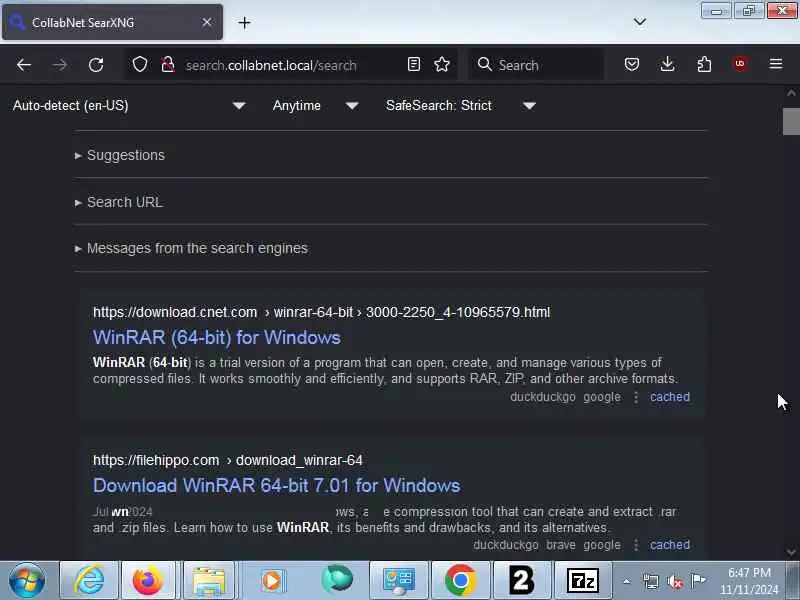Open cached link for the cnet result
Image resolution: width=800 pixels, height=600 pixels.
[x=669, y=397]
